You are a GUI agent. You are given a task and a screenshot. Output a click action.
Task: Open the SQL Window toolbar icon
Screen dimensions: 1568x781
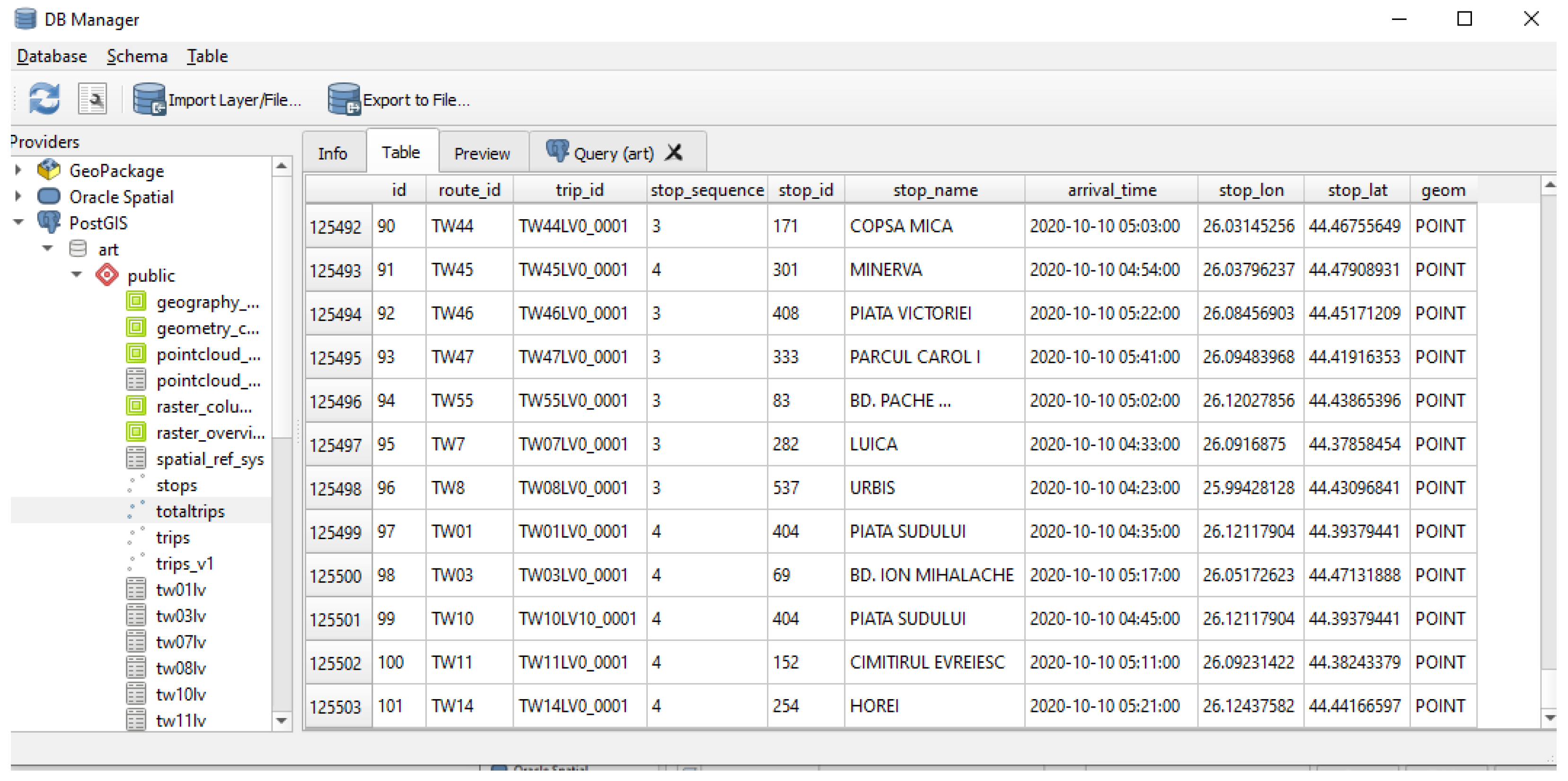coord(92,98)
